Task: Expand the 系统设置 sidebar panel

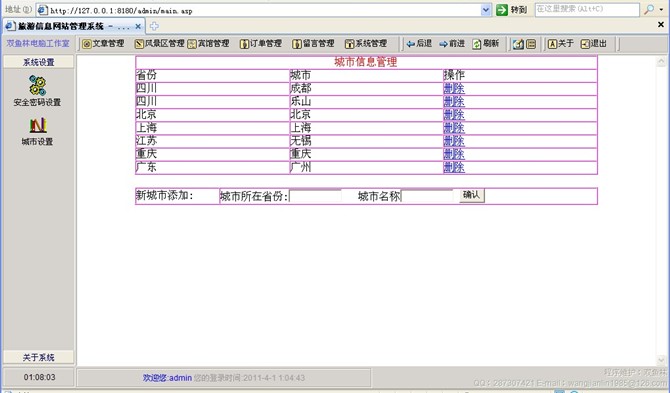Action: (38, 62)
